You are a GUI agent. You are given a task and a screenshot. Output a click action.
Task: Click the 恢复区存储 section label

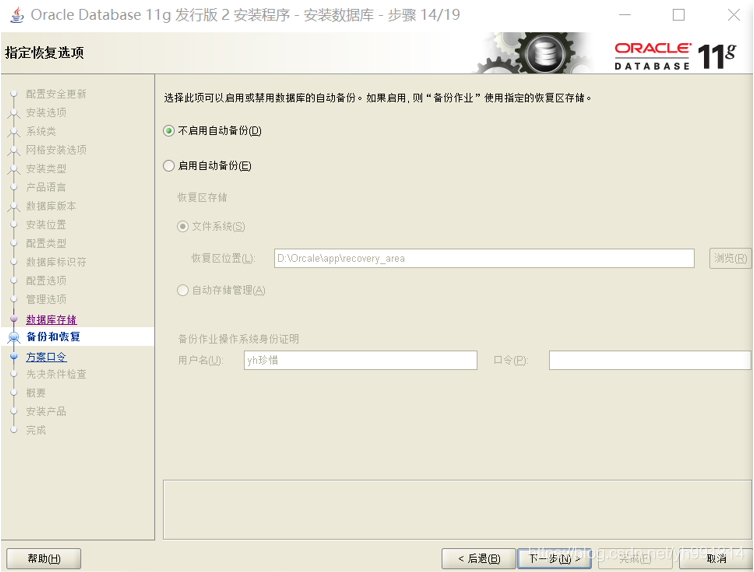click(x=202, y=198)
